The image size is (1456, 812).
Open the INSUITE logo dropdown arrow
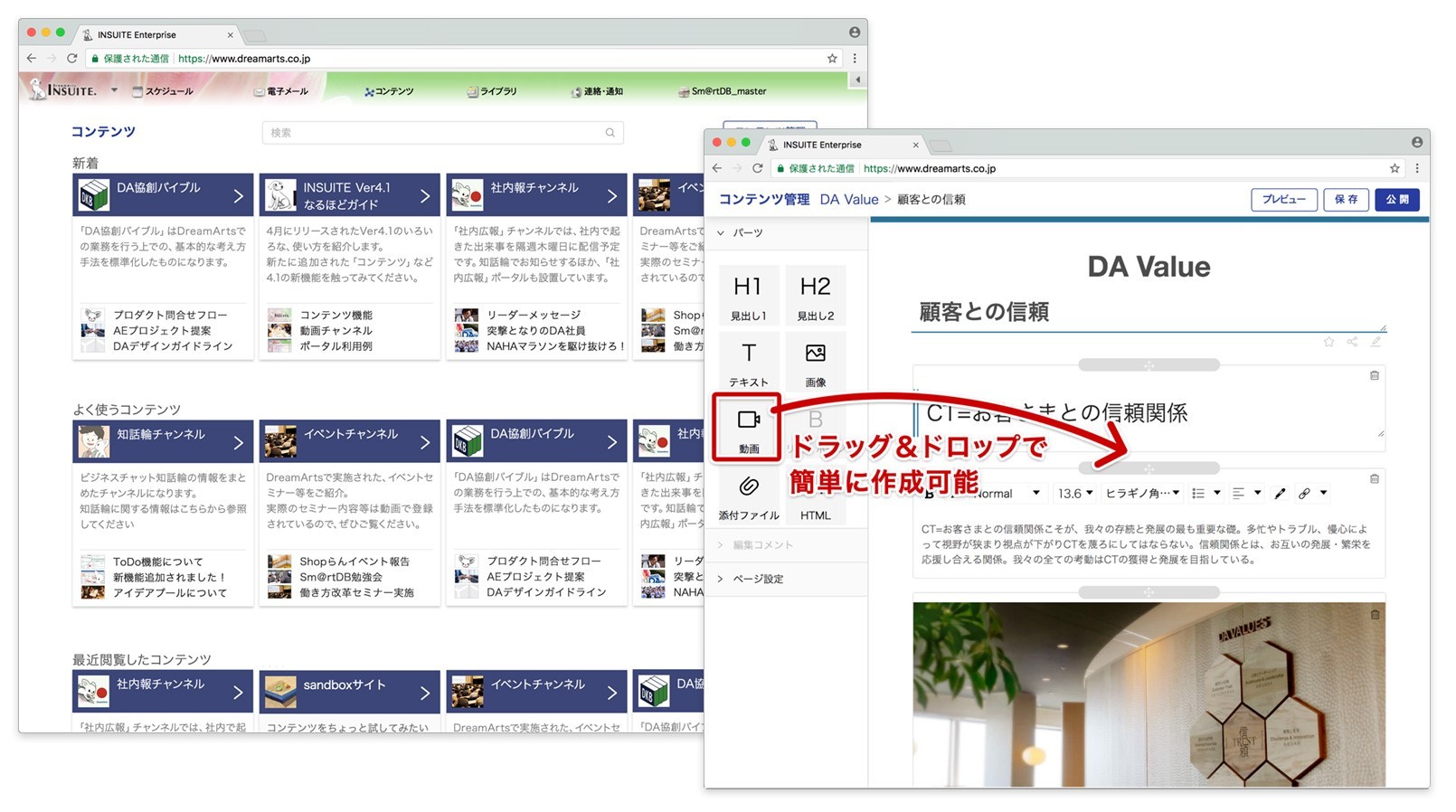(x=114, y=90)
